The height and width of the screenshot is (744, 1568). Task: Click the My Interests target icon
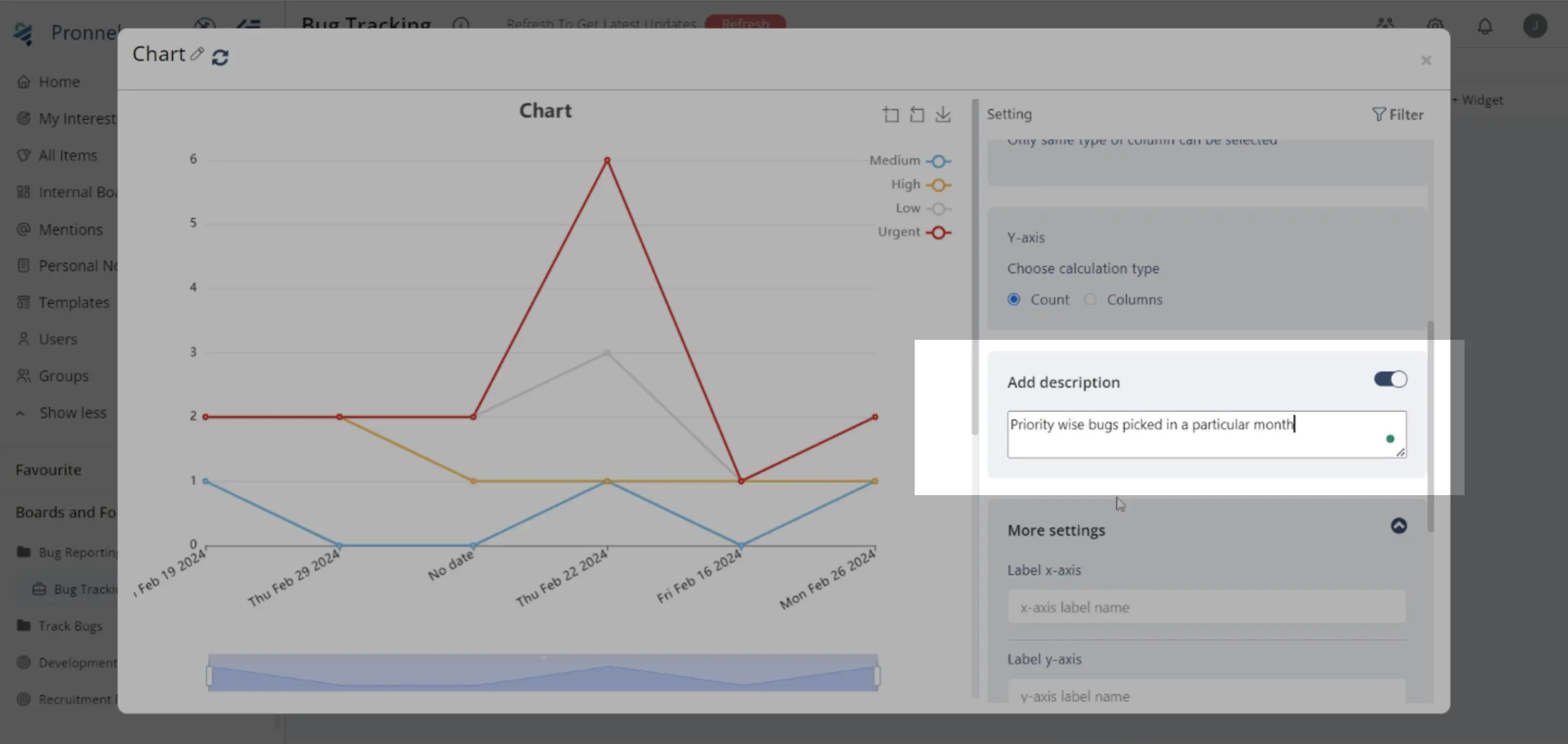[23, 119]
